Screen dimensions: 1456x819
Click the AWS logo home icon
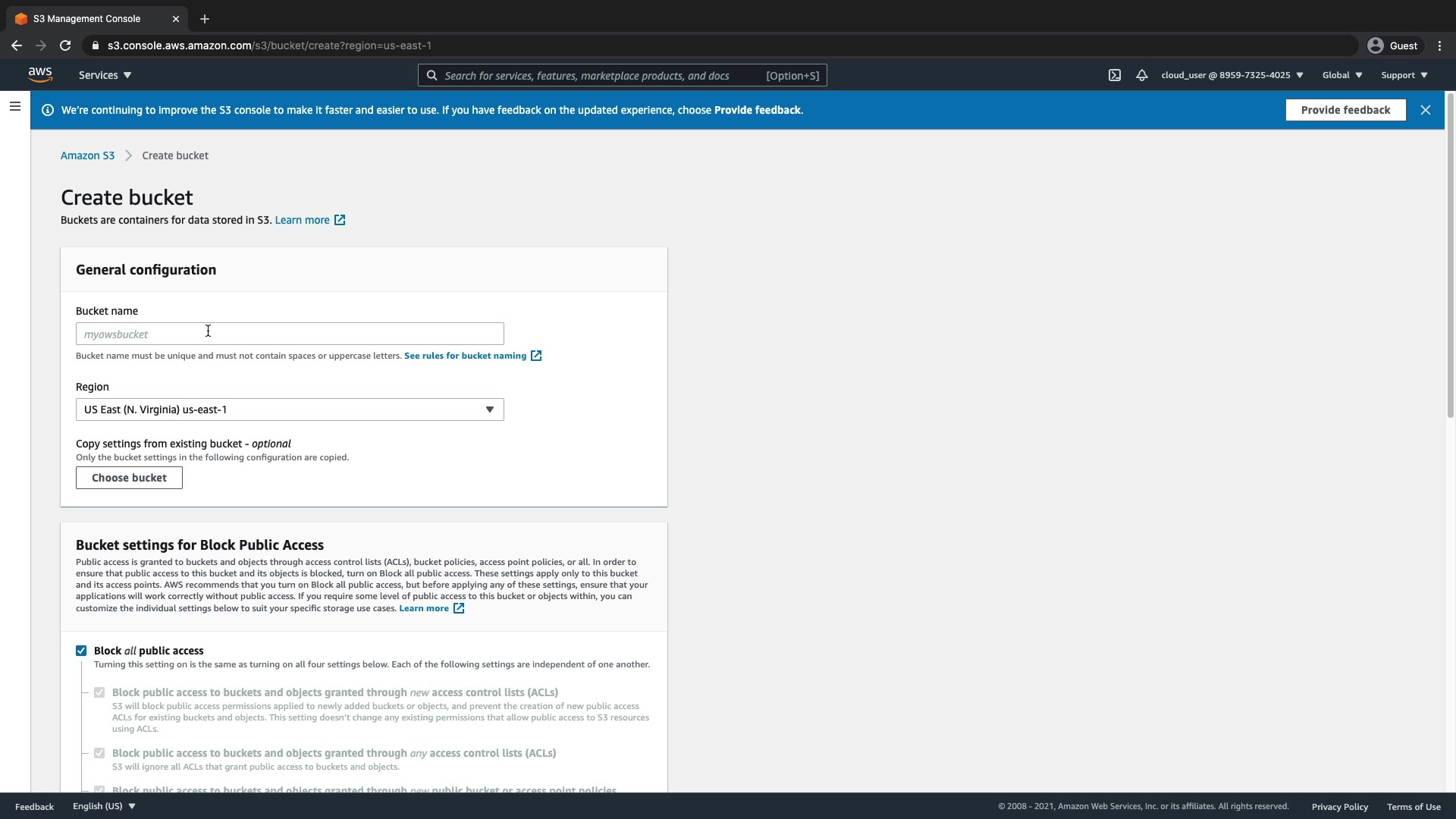tap(40, 74)
